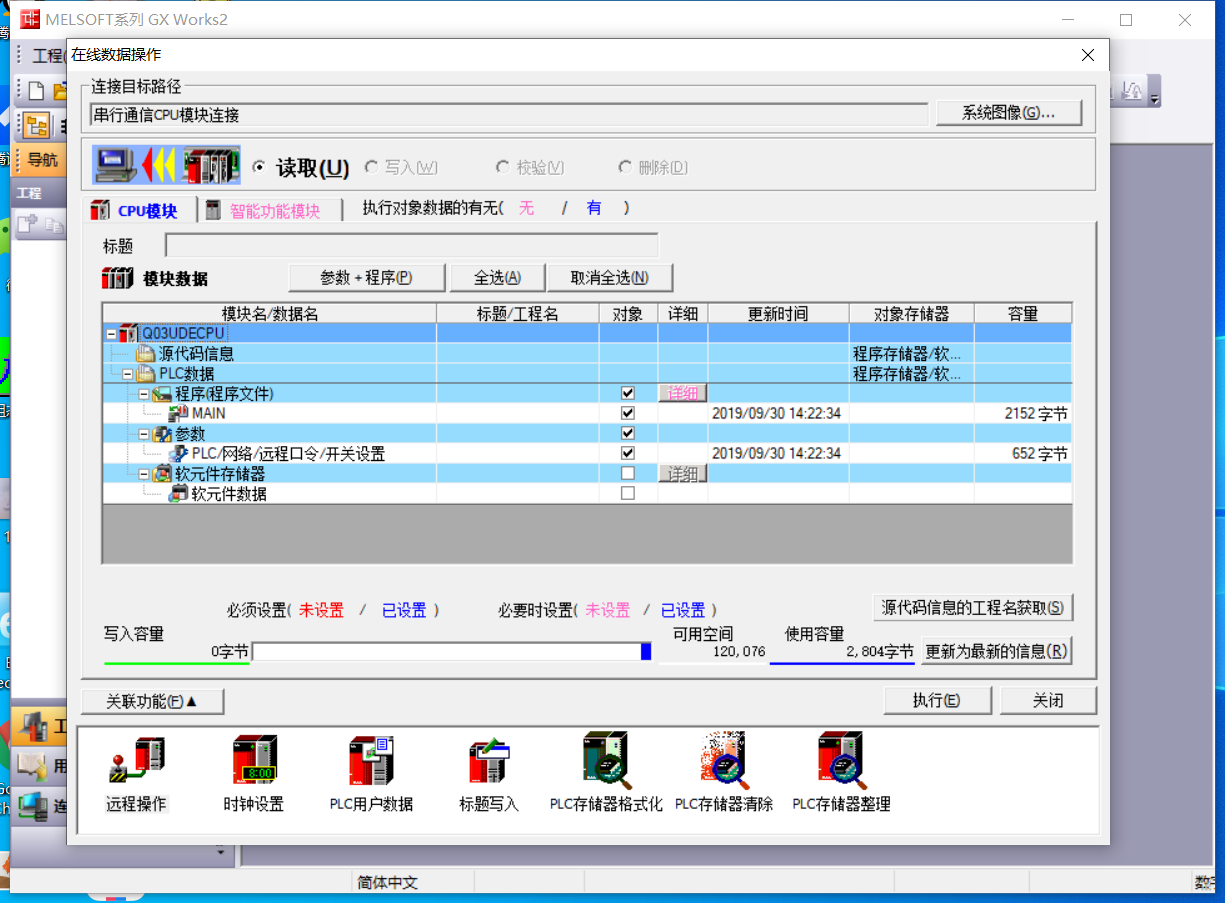Collapse the PLC数据 tree node

pyautogui.click(x=127, y=373)
